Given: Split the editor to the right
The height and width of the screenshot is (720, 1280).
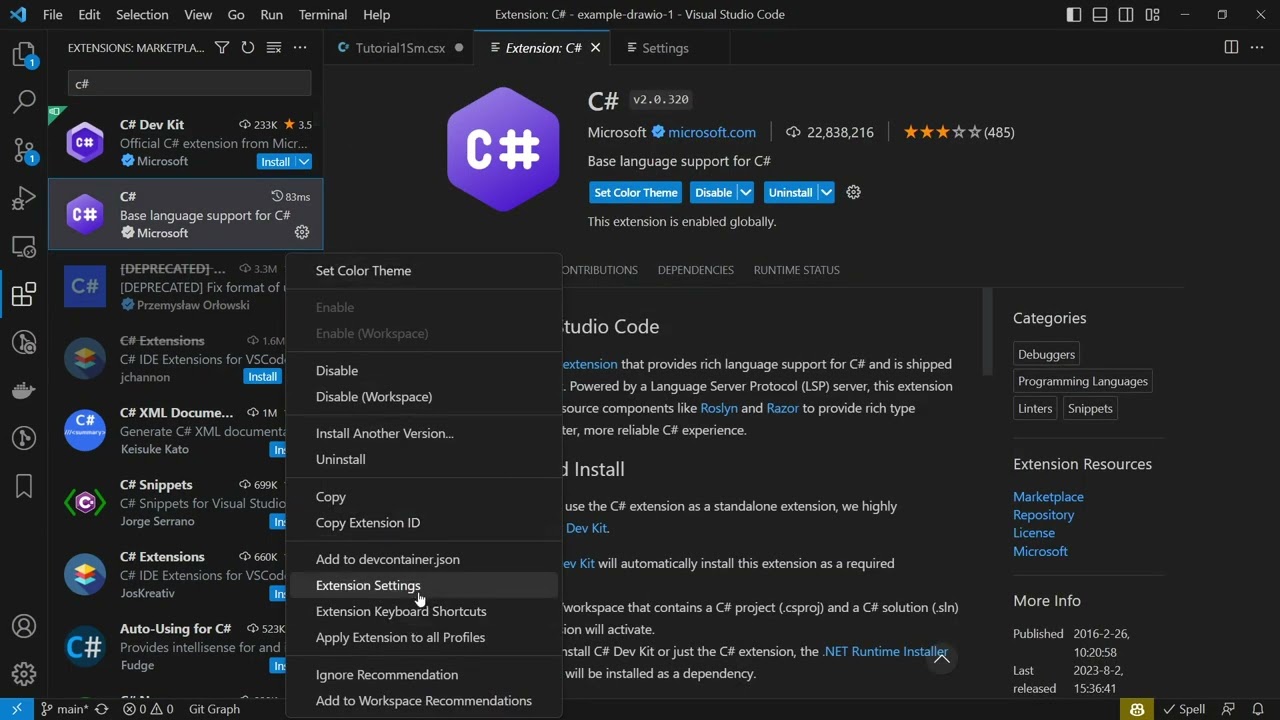Looking at the screenshot, I should coord(1231,48).
